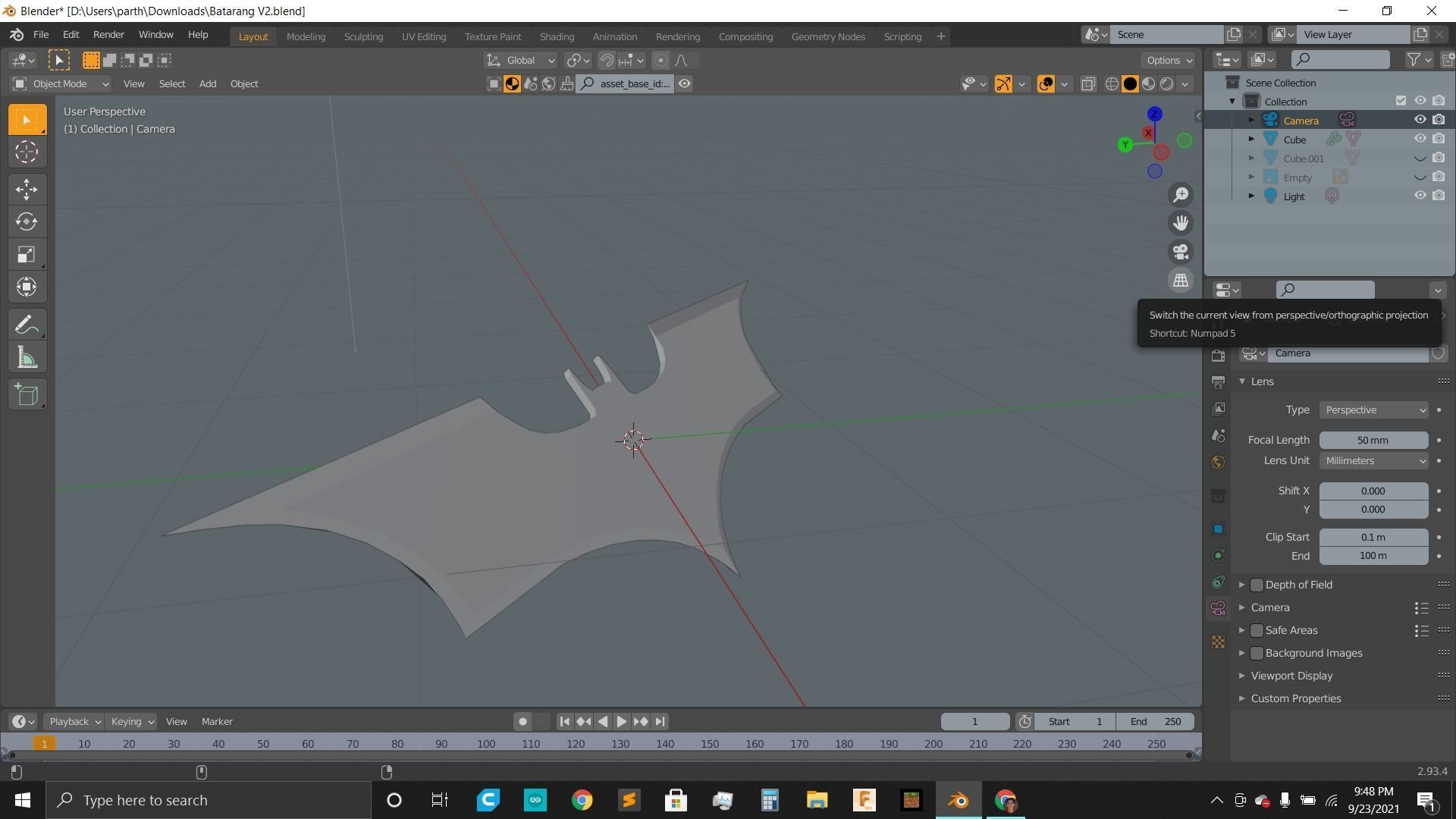Switch to Geometry Nodes workspace tab
The width and height of the screenshot is (1456, 819).
[x=828, y=36]
